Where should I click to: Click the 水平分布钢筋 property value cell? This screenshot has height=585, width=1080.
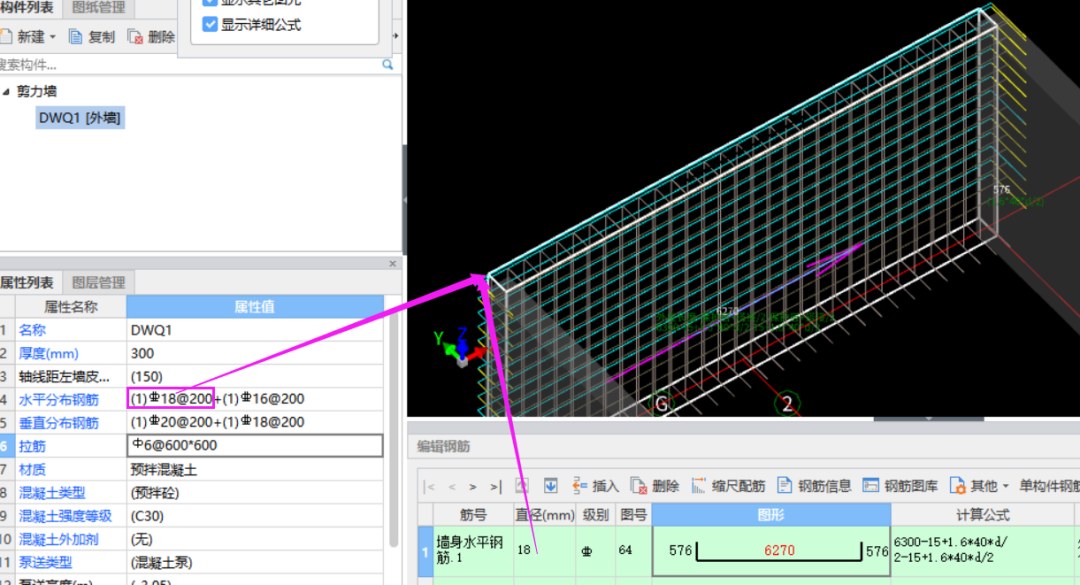coord(254,399)
